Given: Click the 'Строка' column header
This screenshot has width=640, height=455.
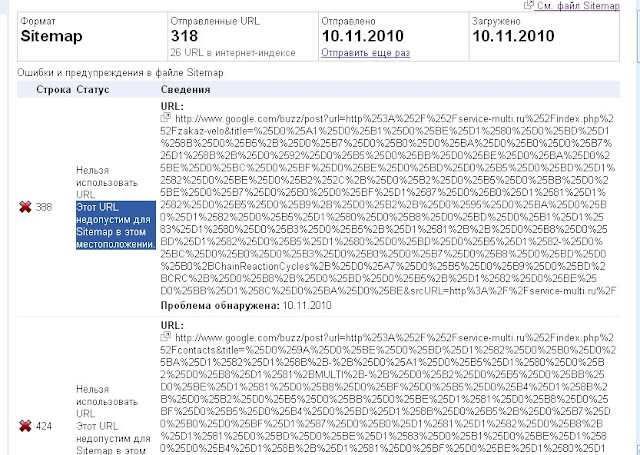Looking at the screenshot, I should click(53, 89).
